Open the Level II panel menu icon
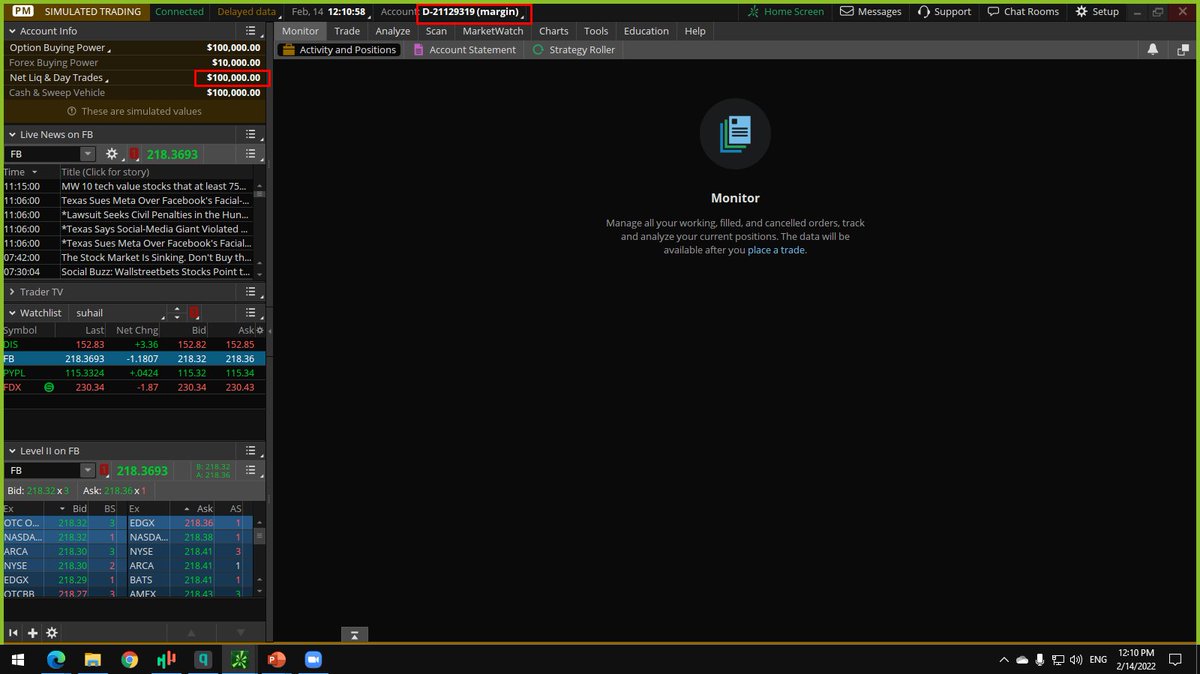1200x674 pixels. 251,451
